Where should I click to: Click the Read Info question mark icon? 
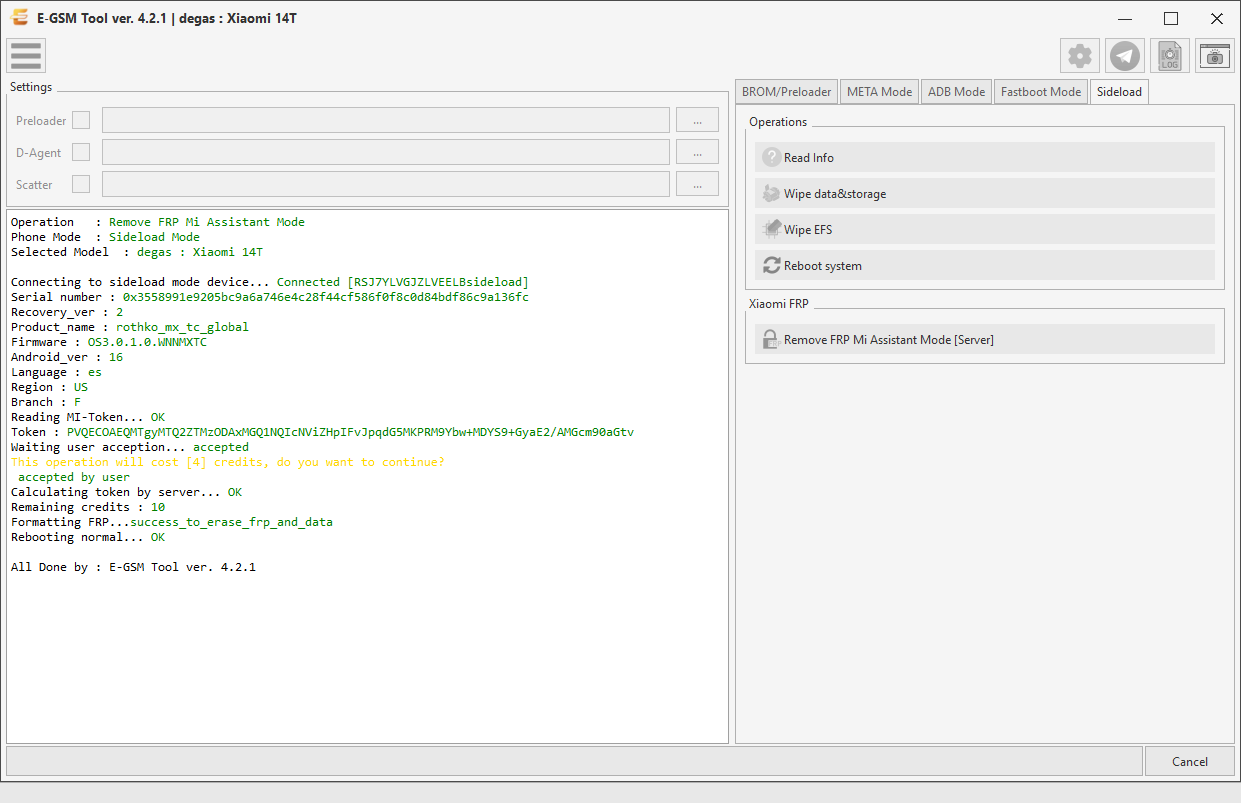(771, 157)
